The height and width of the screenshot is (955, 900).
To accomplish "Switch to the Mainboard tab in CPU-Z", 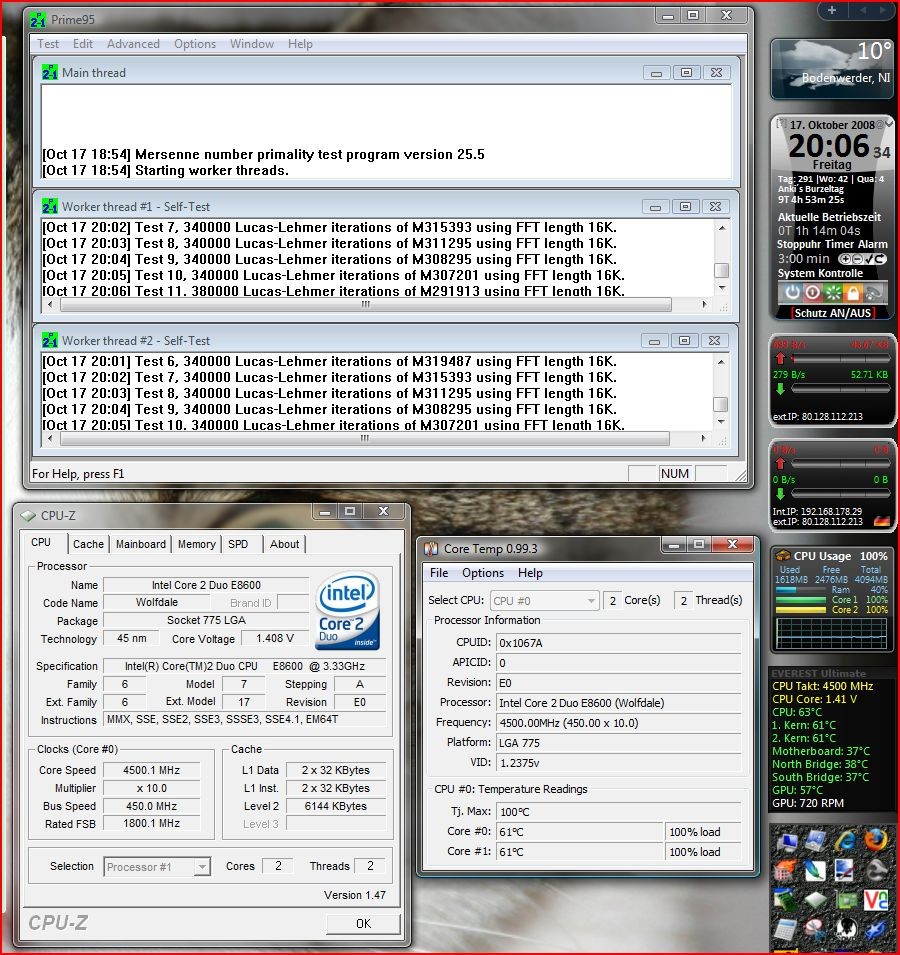I will 141,544.
